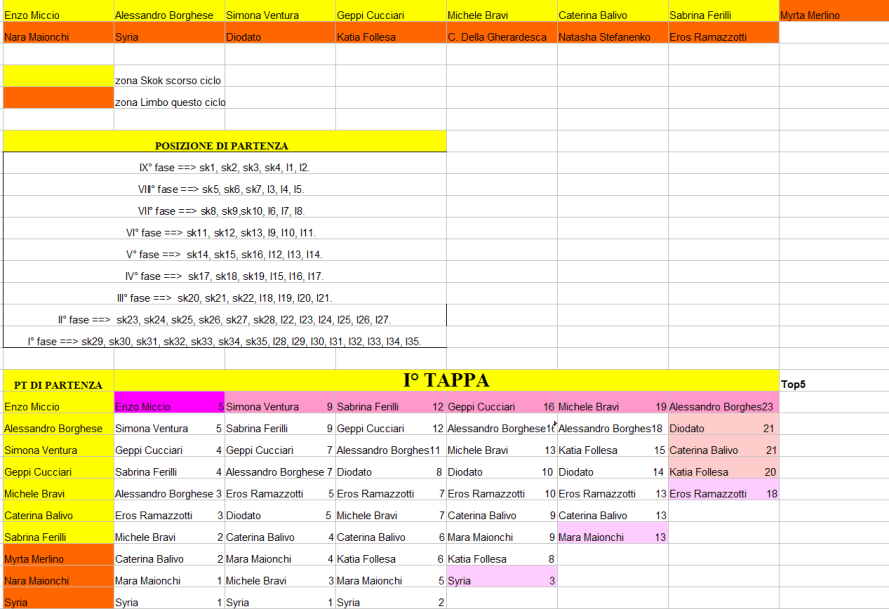Click 'Myrta Merlino' in the top yellow row
Screen dimensions: 889x609
(x=833, y=16)
